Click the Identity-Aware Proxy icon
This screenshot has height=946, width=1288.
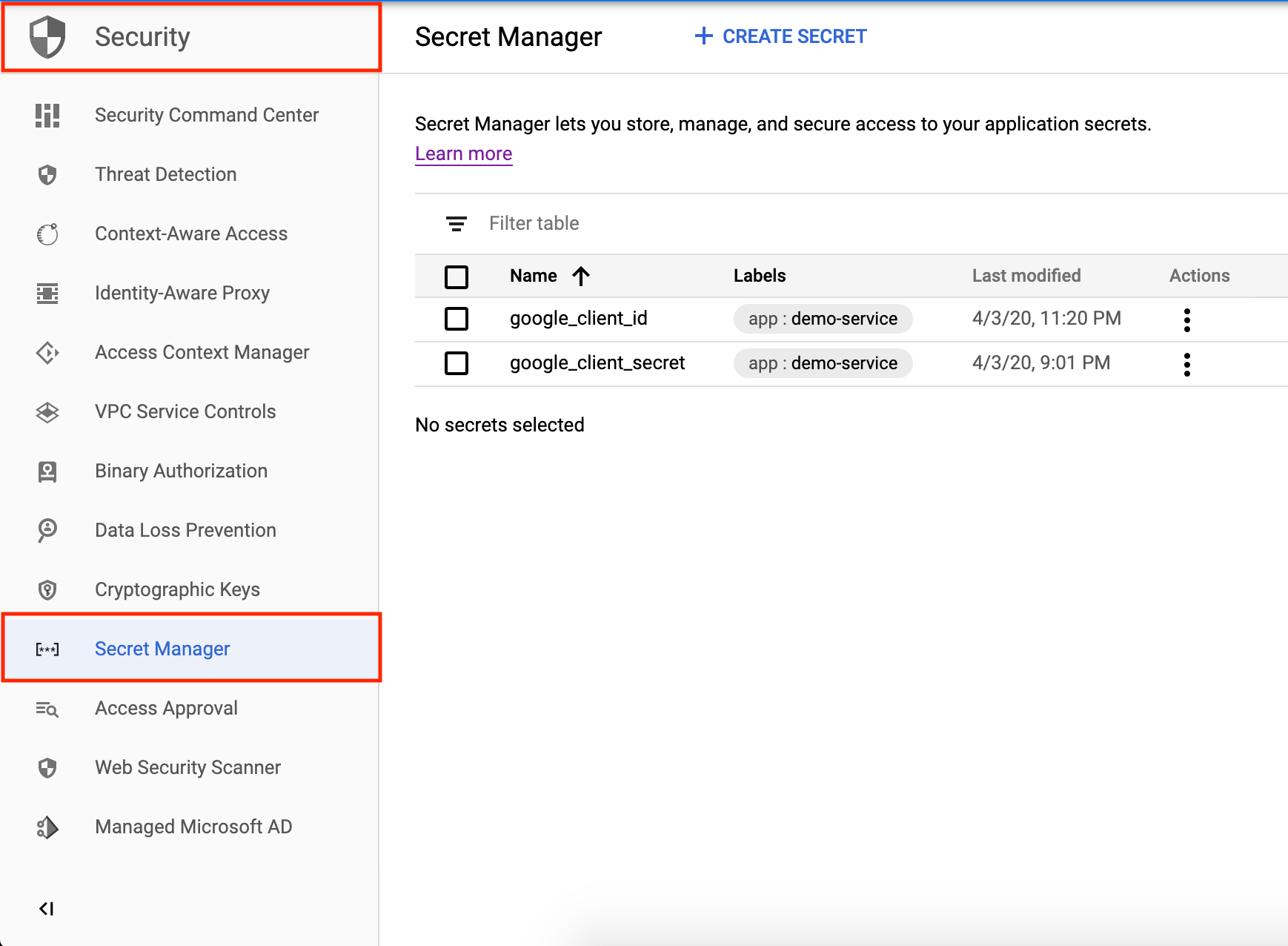pos(47,293)
